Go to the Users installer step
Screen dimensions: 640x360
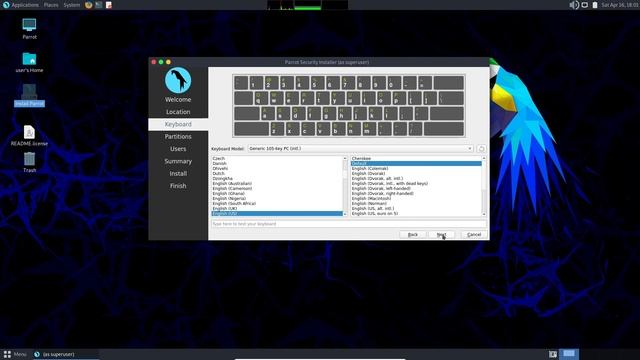[x=178, y=149]
